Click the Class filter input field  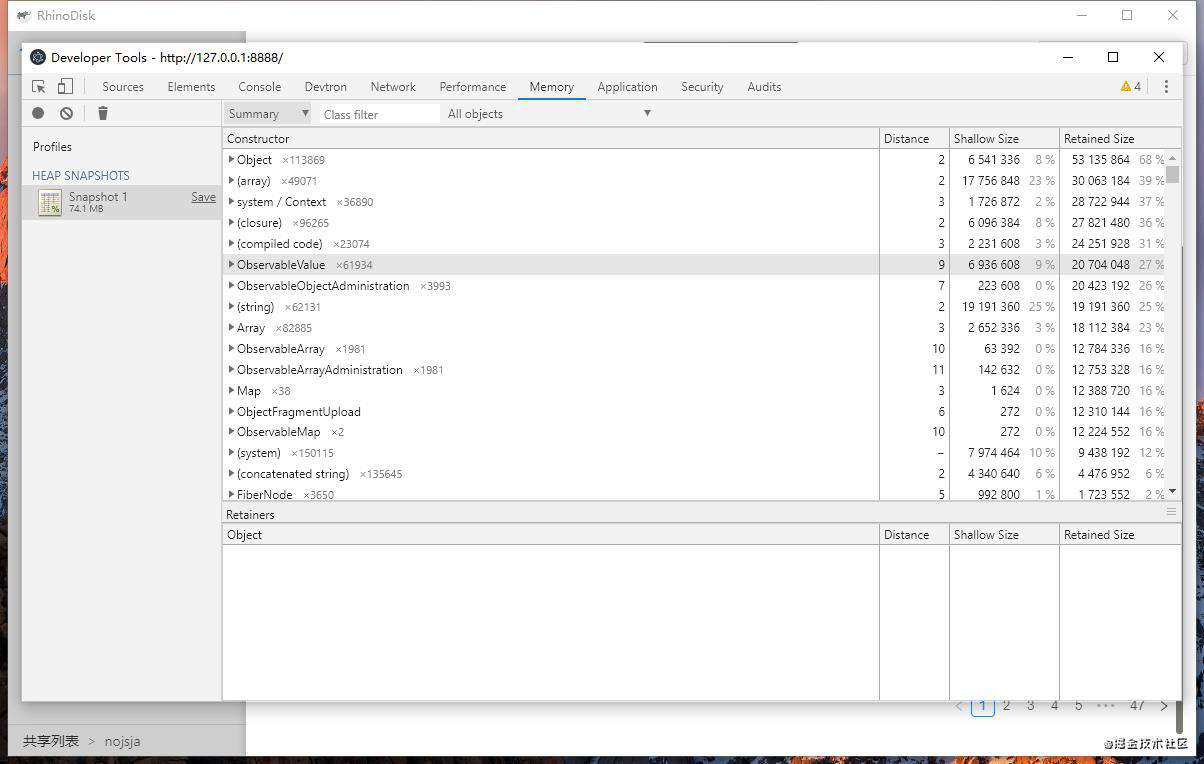click(x=378, y=114)
